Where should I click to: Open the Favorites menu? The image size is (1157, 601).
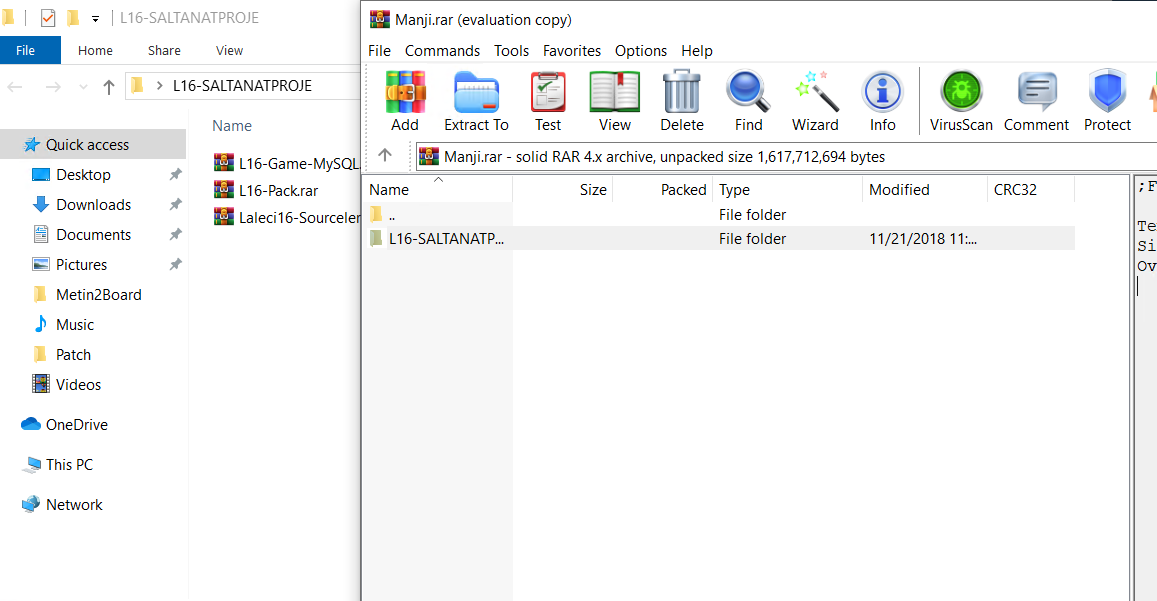(572, 50)
